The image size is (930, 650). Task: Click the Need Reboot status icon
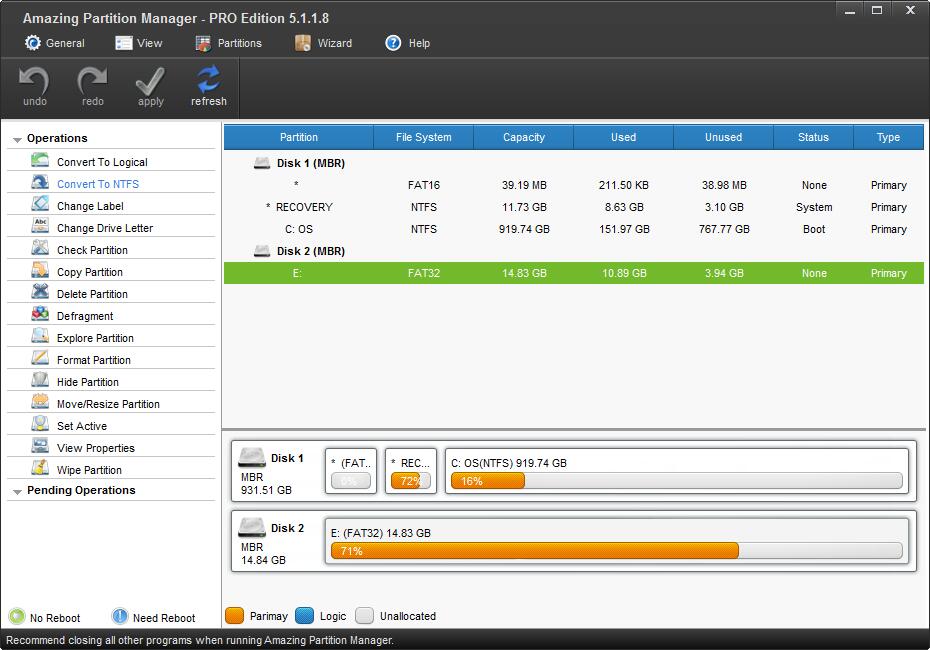120,617
